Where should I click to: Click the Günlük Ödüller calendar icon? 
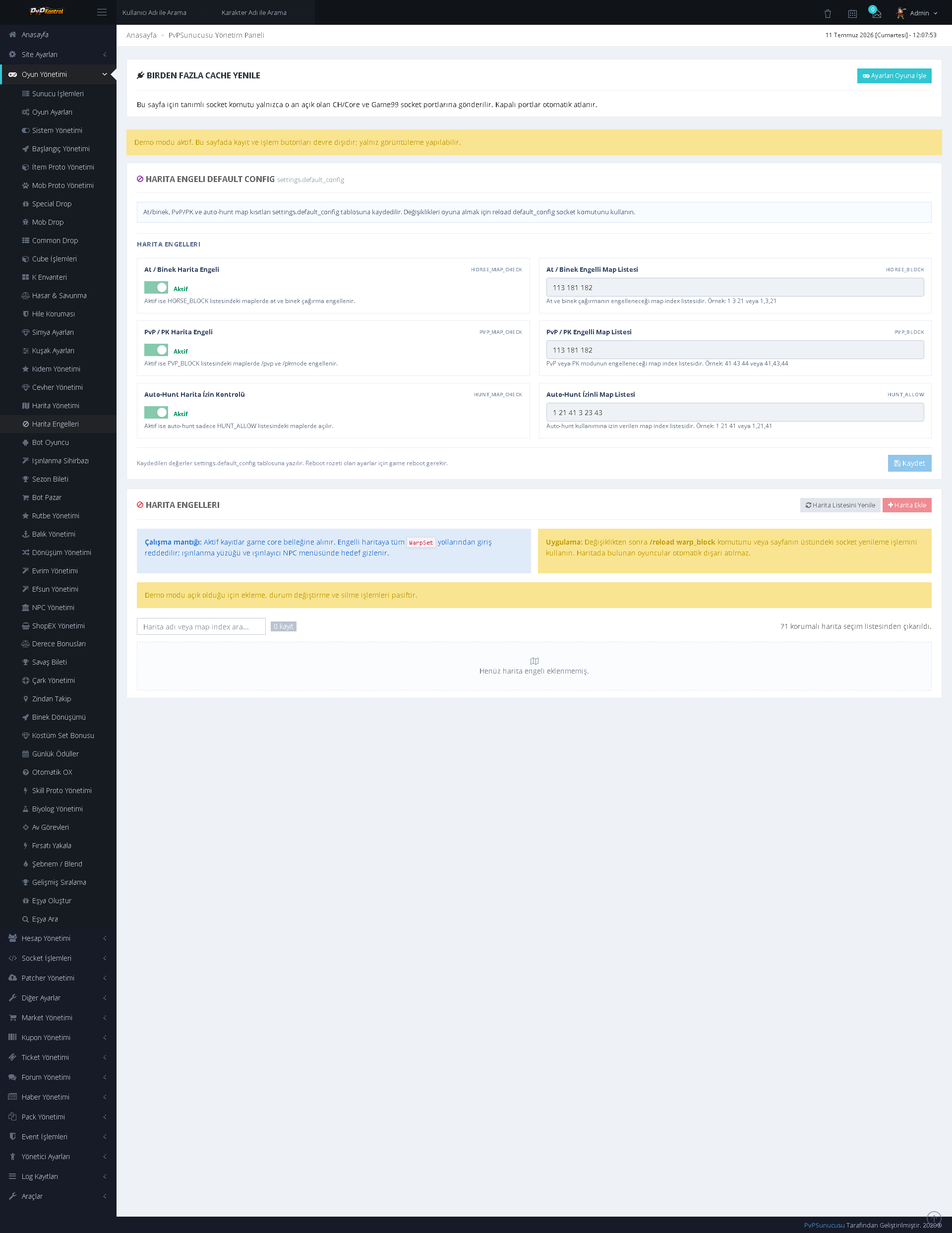25,754
